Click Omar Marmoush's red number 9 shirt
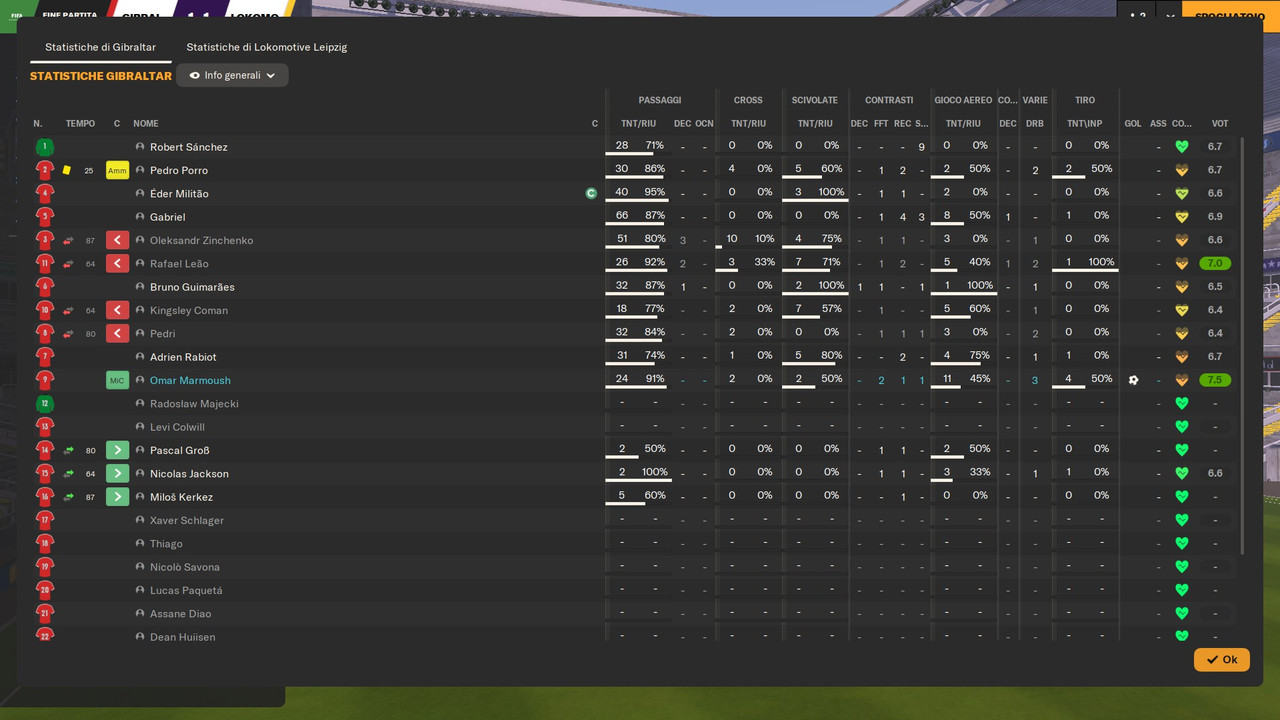Viewport: 1280px width, 720px height. click(x=44, y=380)
